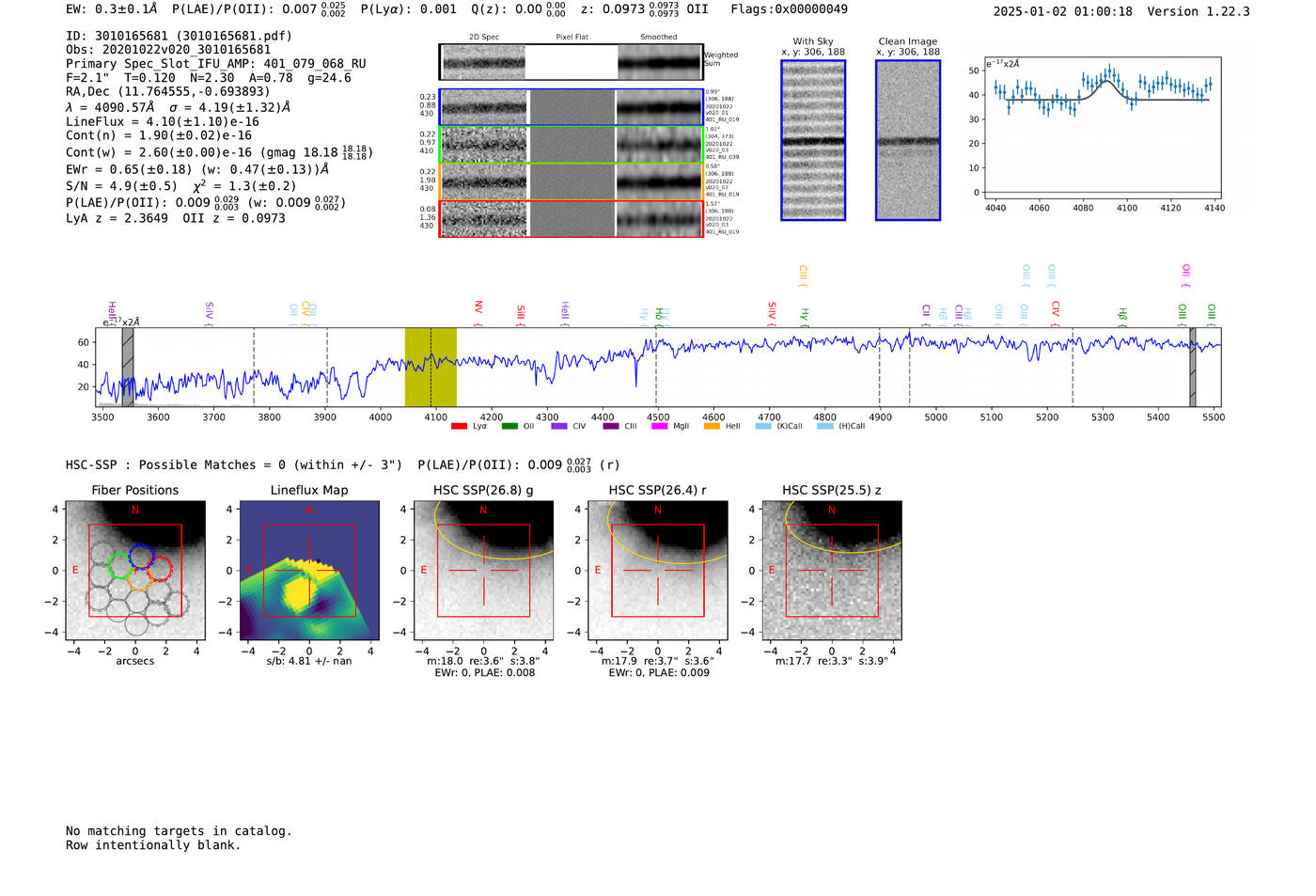Viewport: 1316px width, 896px height.
Task: Select the orange-bordered 2D spectrum row
Action: click(572, 181)
